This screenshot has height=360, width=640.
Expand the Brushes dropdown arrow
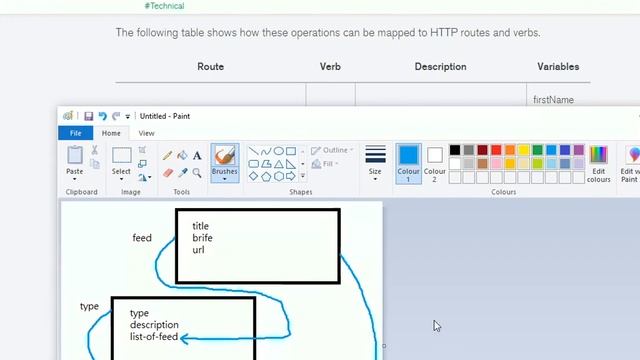point(224,179)
